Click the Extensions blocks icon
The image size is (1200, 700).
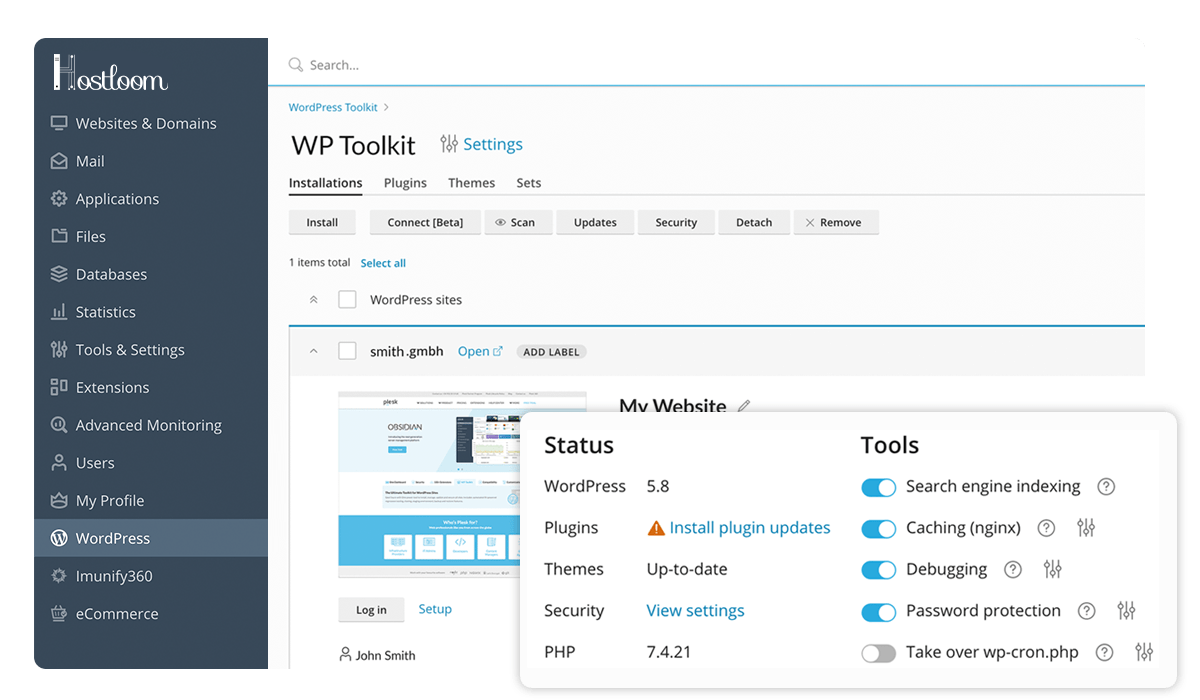coord(59,387)
